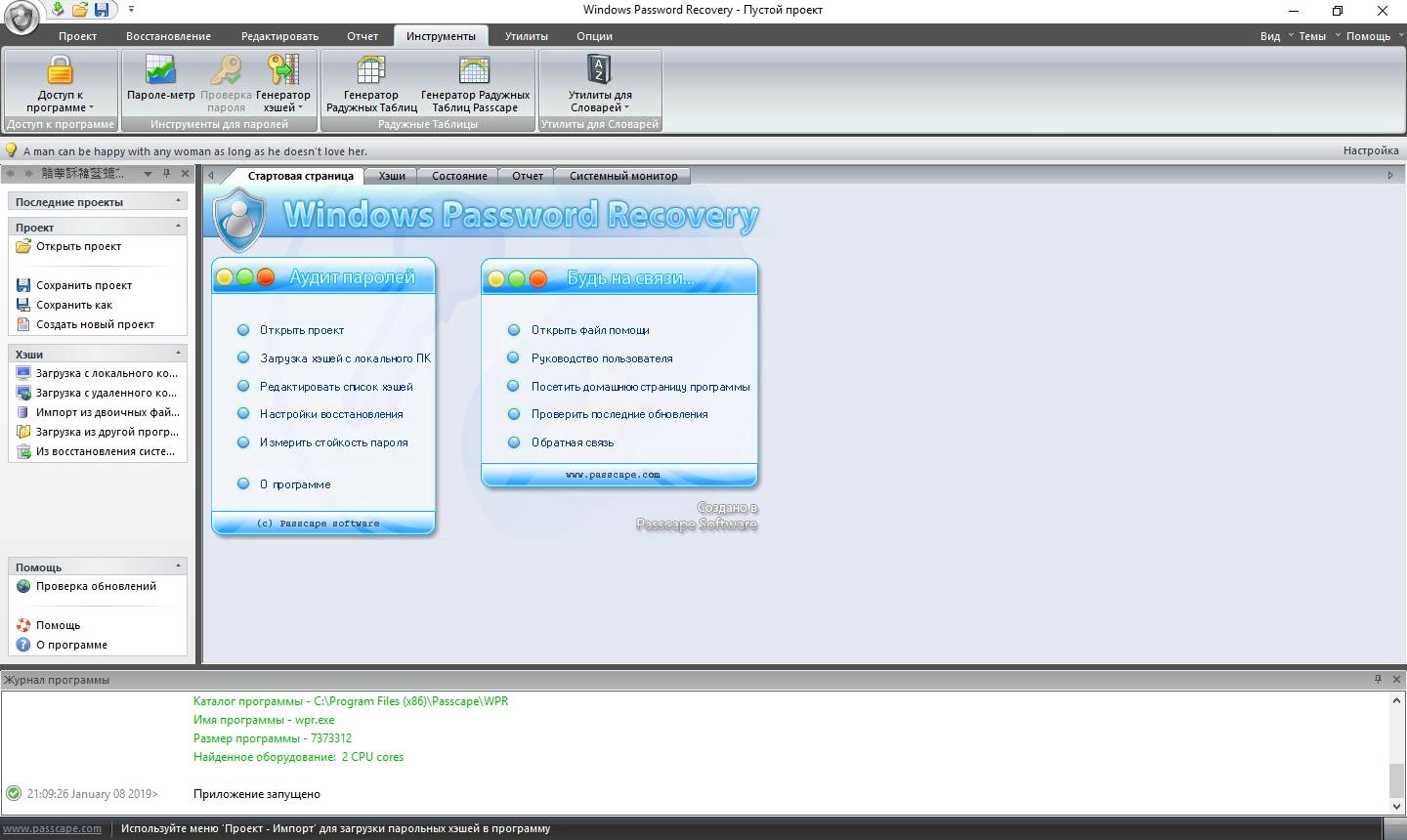This screenshot has width=1407, height=840.
Task: Select Из восстановления системы in sidebar
Action: pyautogui.click(x=98, y=451)
